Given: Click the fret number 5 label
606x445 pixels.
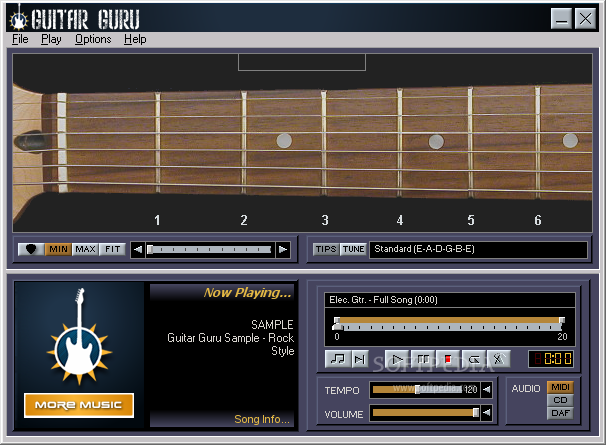Looking at the screenshot, I should pos(471,220).
